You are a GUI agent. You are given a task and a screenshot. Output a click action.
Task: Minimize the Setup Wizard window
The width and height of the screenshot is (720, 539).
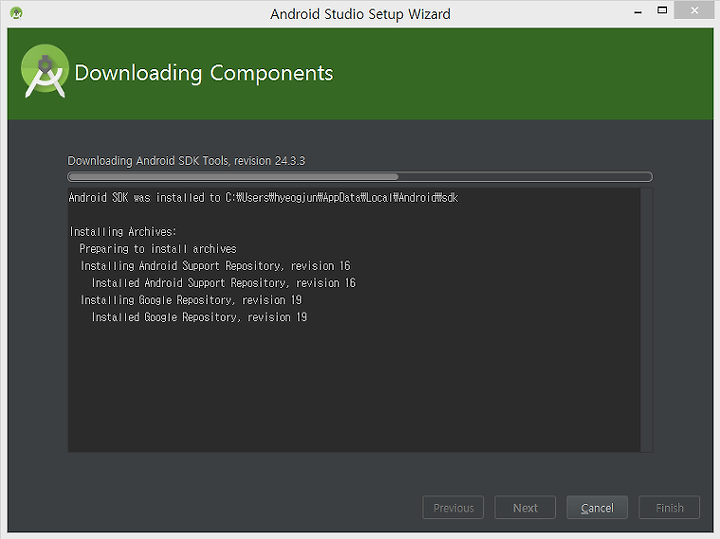click(x=638, y=12)
